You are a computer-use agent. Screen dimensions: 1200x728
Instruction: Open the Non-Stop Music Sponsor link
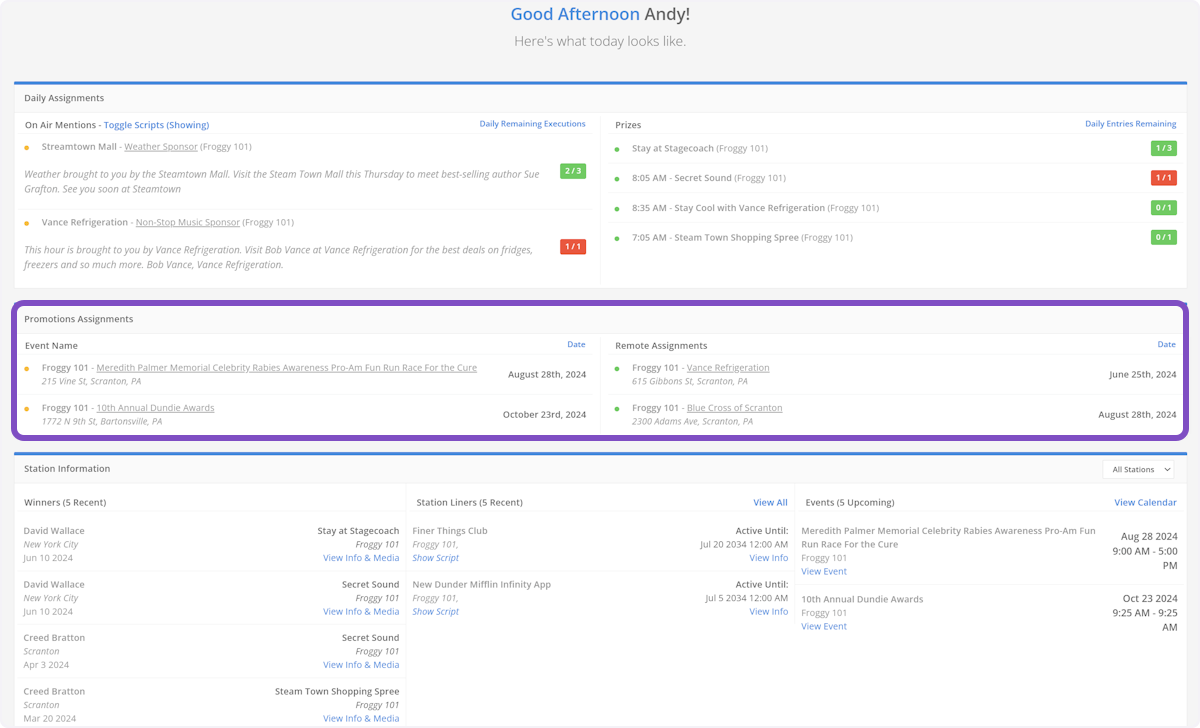188,223
